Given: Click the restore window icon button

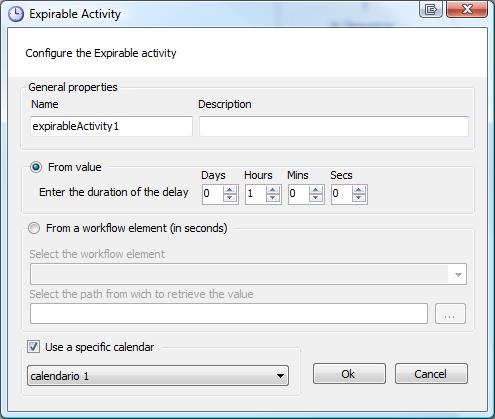Looking at the screenshot, I should [431, 9].
